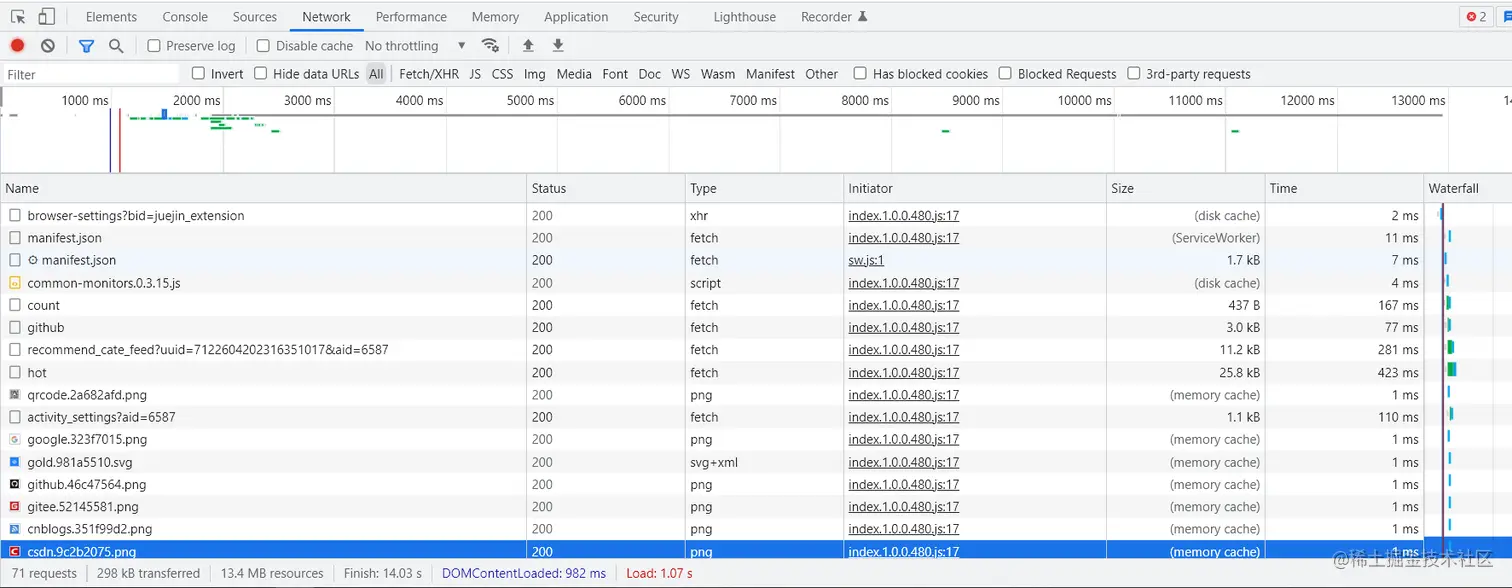Select the Manifest type filter
This screenshot has height=588, width=1512.
pyautogui.click(x=770, y=74)
